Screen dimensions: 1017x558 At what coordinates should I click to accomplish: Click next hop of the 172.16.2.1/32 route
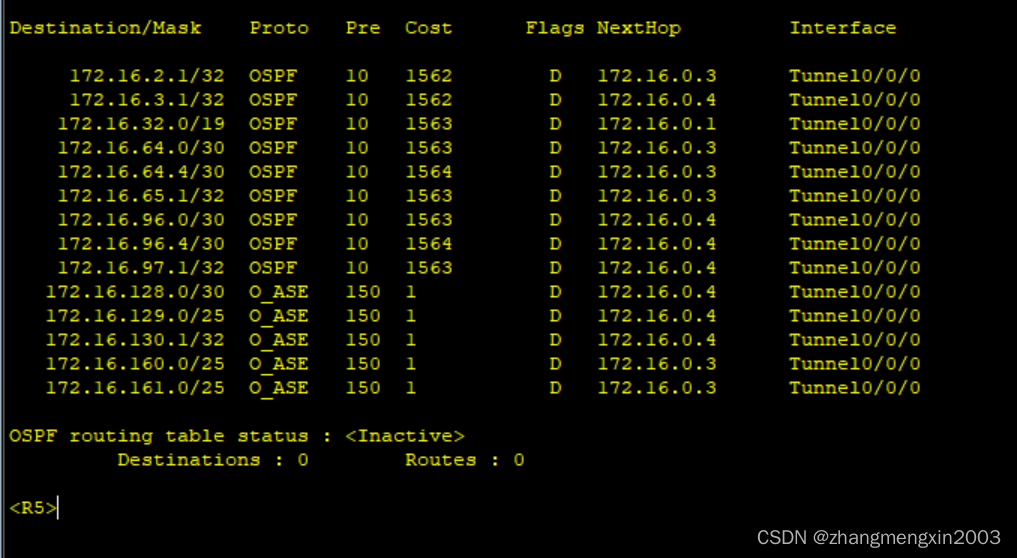pyautogui.click(x=657, y=76)
